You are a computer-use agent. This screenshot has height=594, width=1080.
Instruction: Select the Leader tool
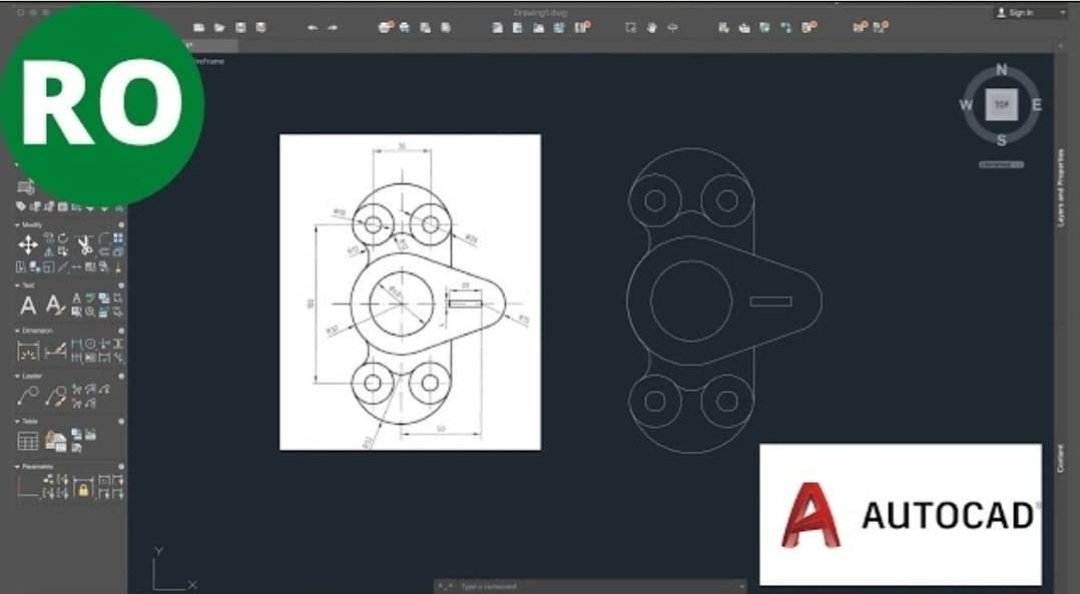[28, 393]
